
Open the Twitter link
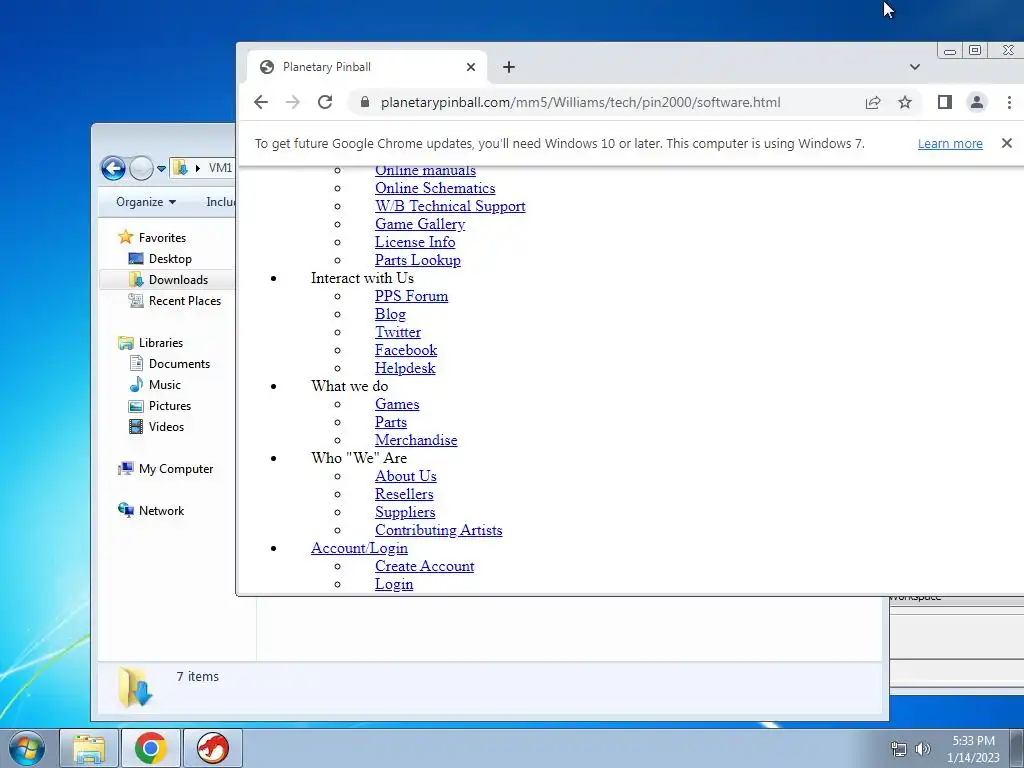(398, 332)
